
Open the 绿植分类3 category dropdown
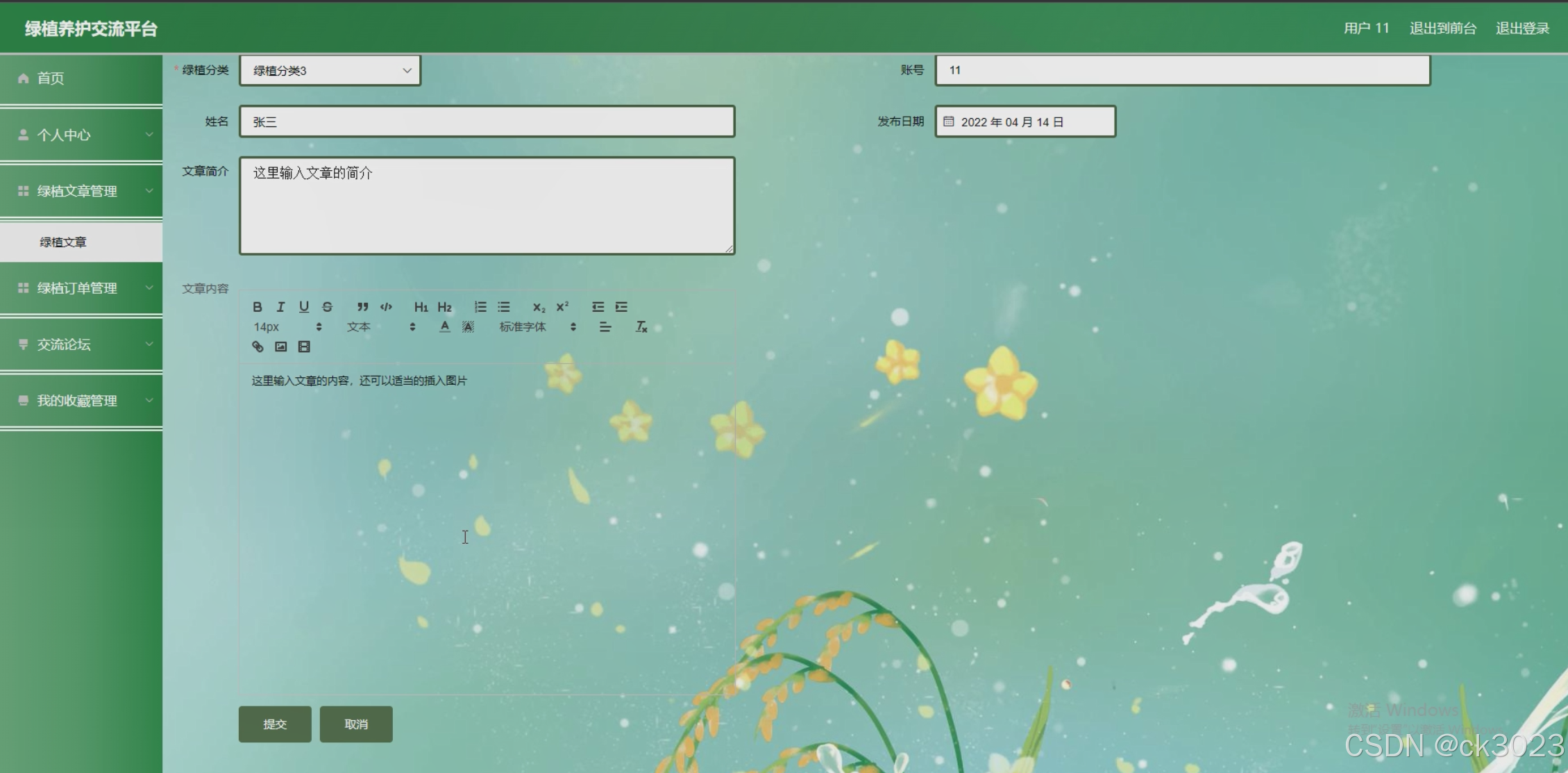[330, 71]
